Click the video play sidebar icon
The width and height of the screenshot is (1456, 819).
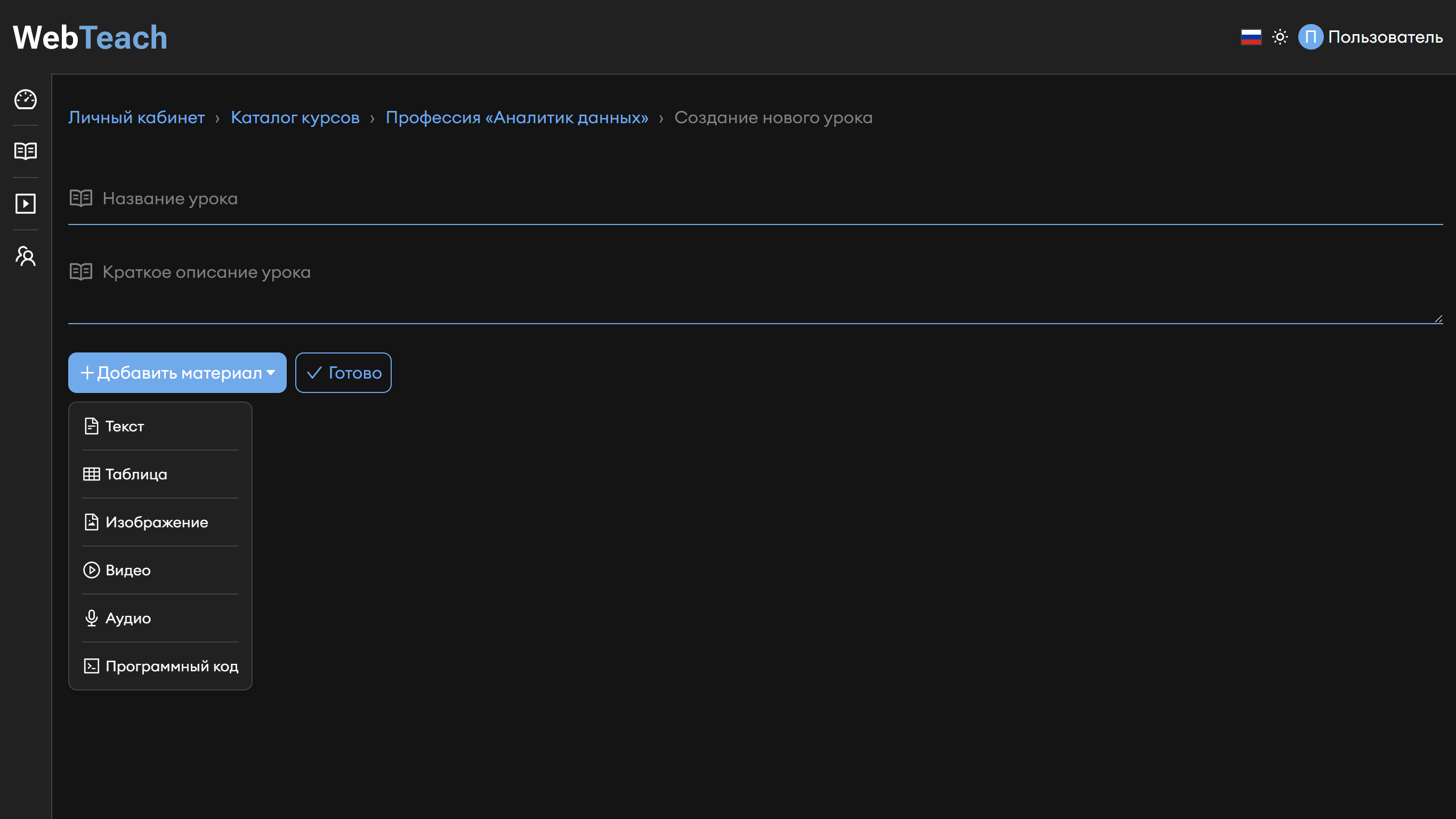tap(26, 204)
